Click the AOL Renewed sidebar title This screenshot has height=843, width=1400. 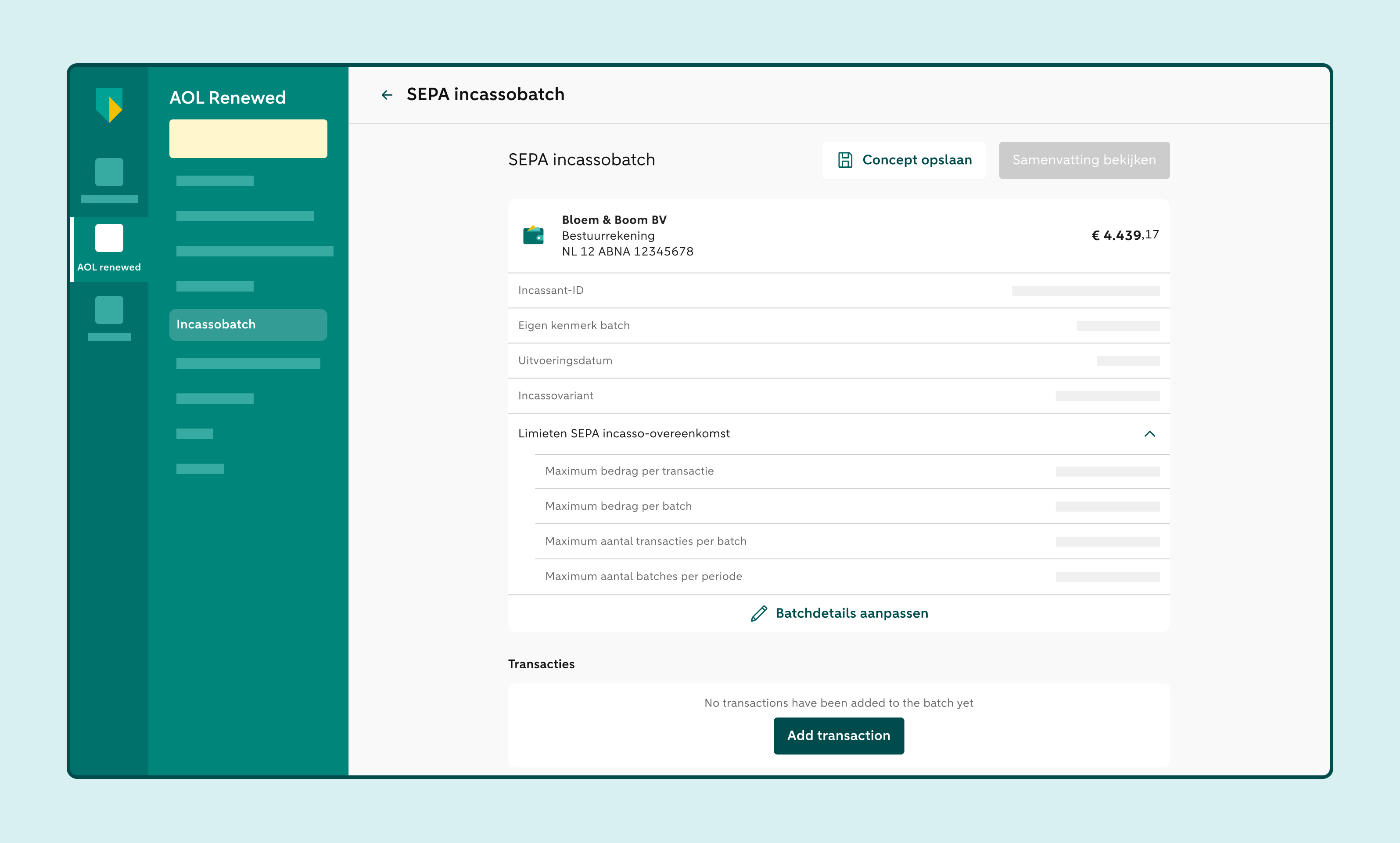tap(228, 98)
